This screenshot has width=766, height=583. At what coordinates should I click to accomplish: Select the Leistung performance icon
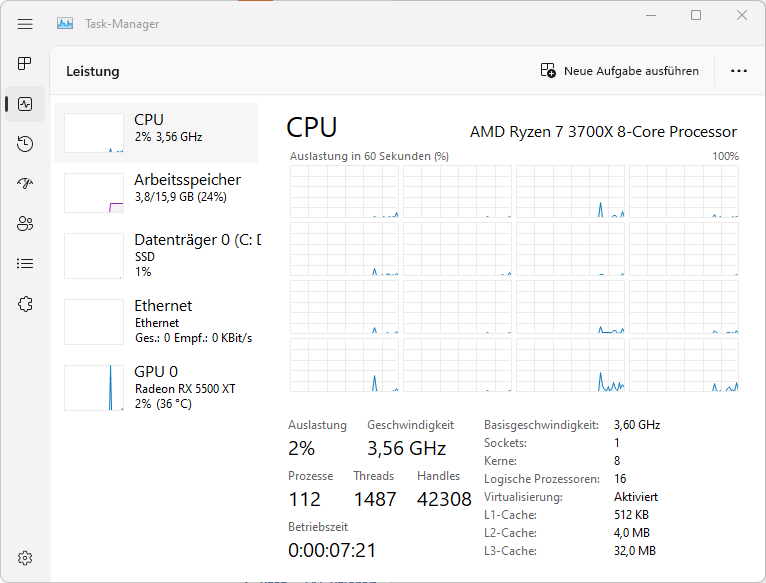(x=25, y=104)
